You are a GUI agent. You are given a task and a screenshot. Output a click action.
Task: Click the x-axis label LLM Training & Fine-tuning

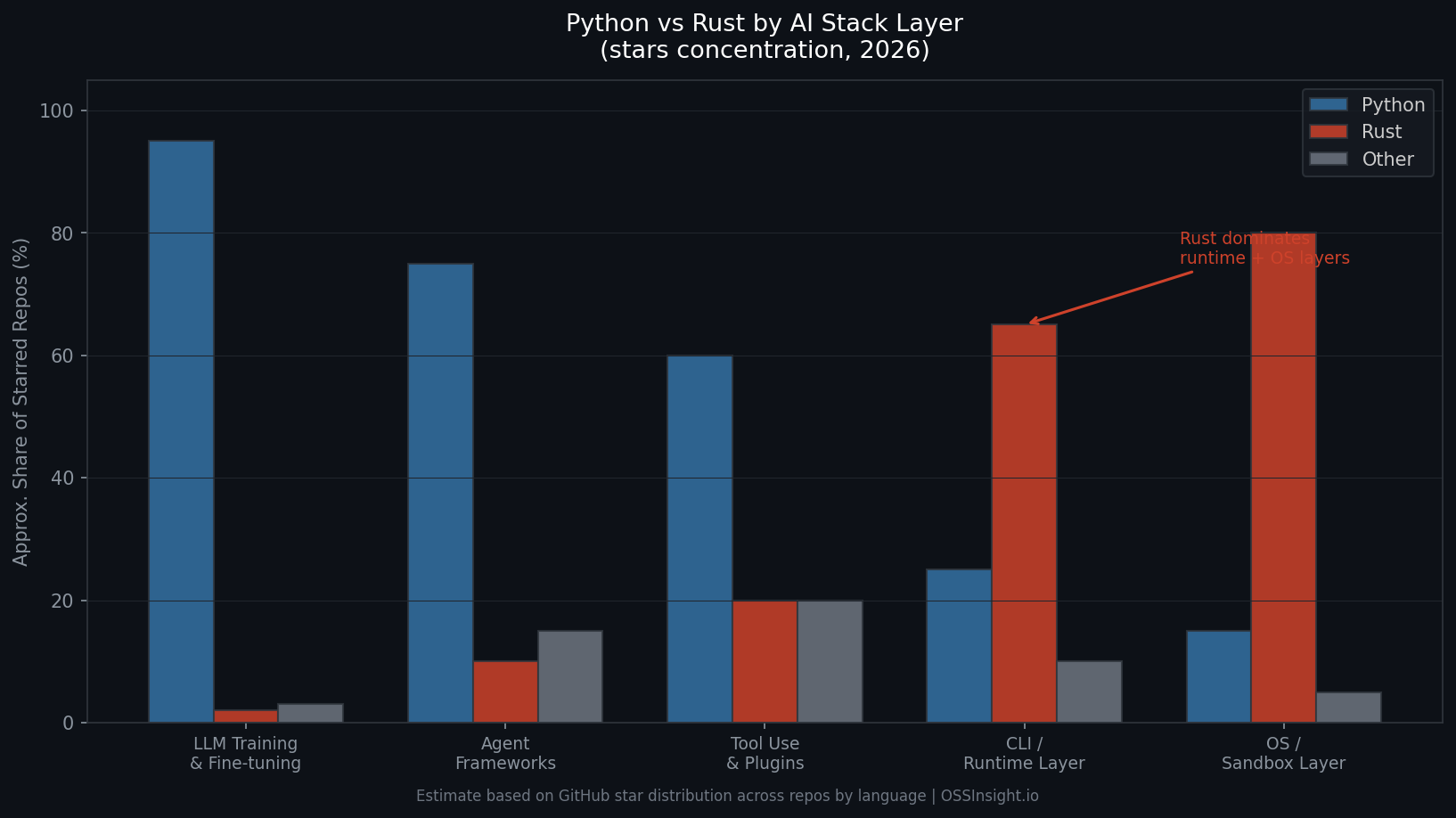[x=245, y=753]
